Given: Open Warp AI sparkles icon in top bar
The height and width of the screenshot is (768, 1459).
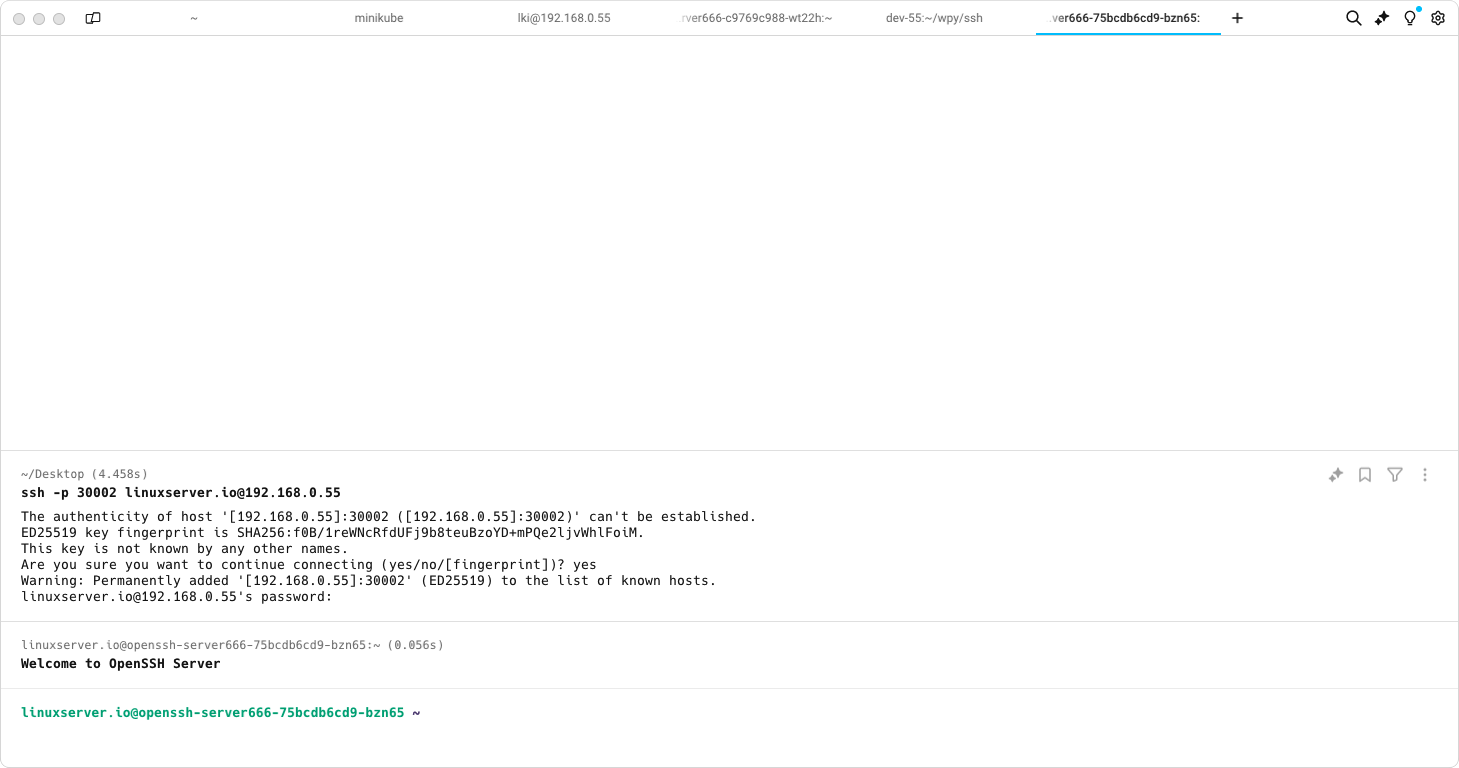Looking at the screenshot, I should coord(1382,18).
